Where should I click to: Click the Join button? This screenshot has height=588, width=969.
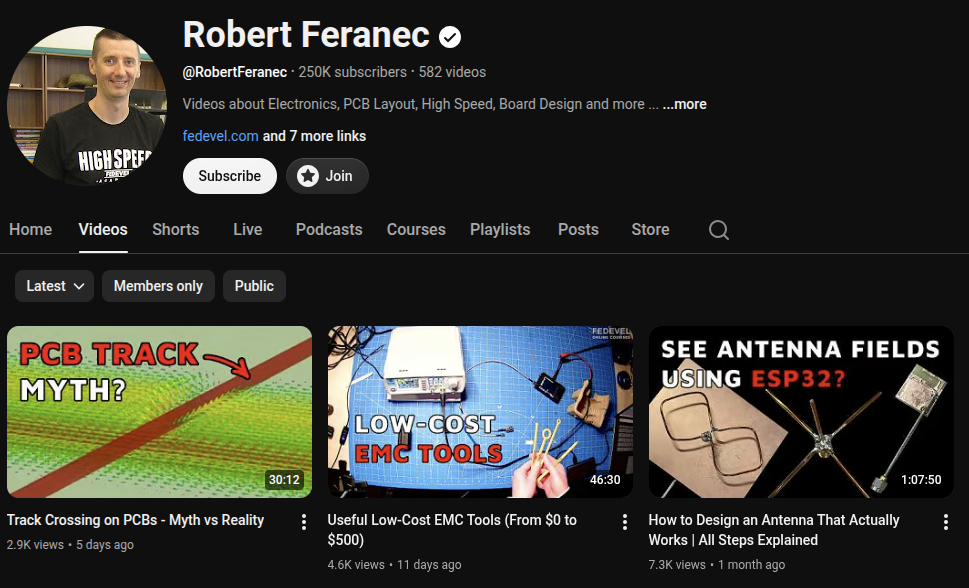coord(327,176)
